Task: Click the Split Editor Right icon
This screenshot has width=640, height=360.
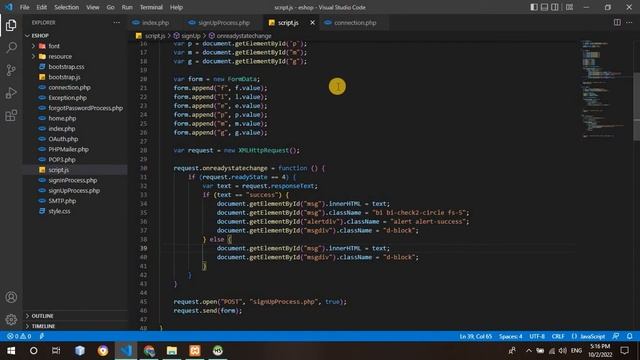Action: tap(617, 22)
